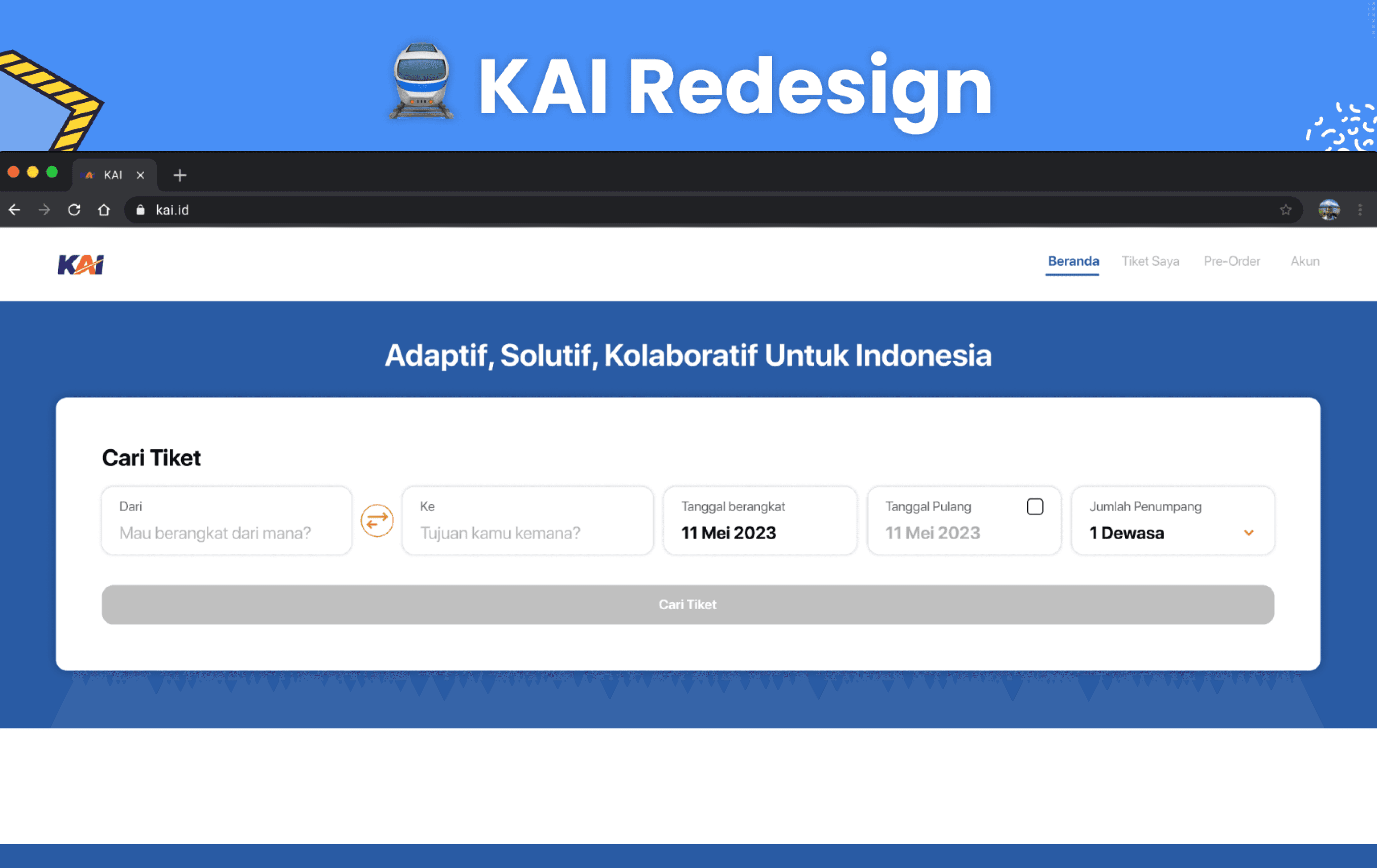The image size is (1377, 868).
Task: Click the browser forward arrow
Action: (44, 210)
